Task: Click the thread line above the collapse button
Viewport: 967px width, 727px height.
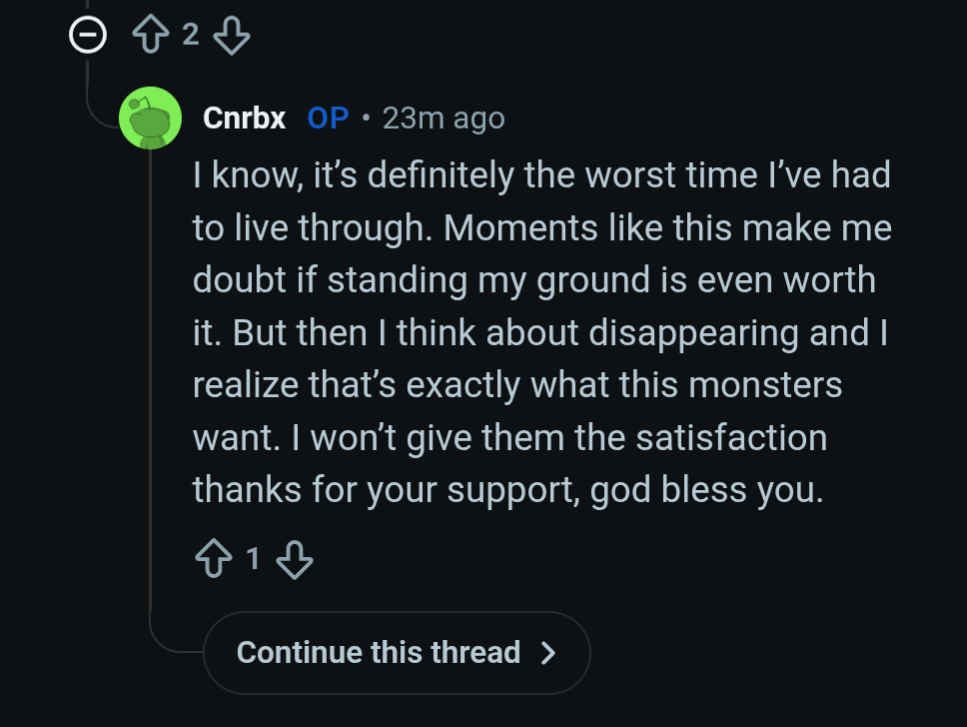Action: pos(87,6)
